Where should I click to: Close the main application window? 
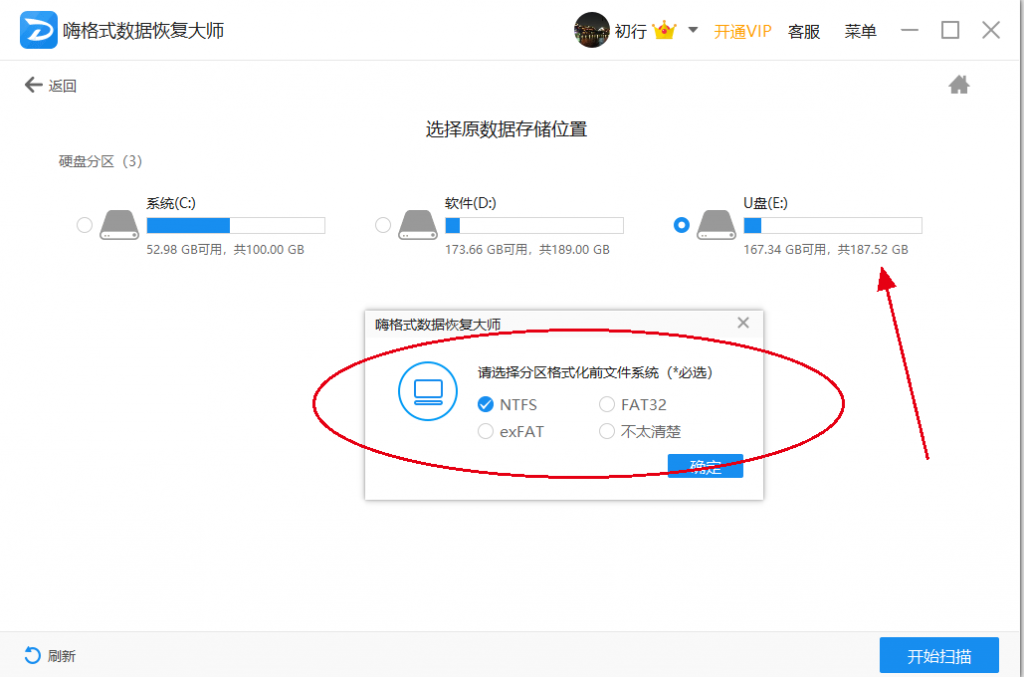tap(991, 30)
